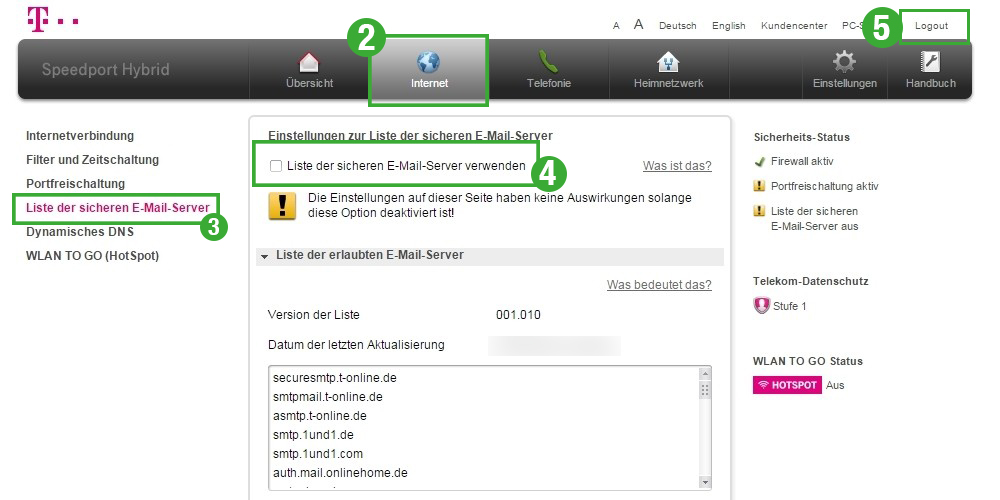The width and height of the screenshot is (1000, 500).
Task: Open the Internet globe icon tab
Action: point(428,63)
